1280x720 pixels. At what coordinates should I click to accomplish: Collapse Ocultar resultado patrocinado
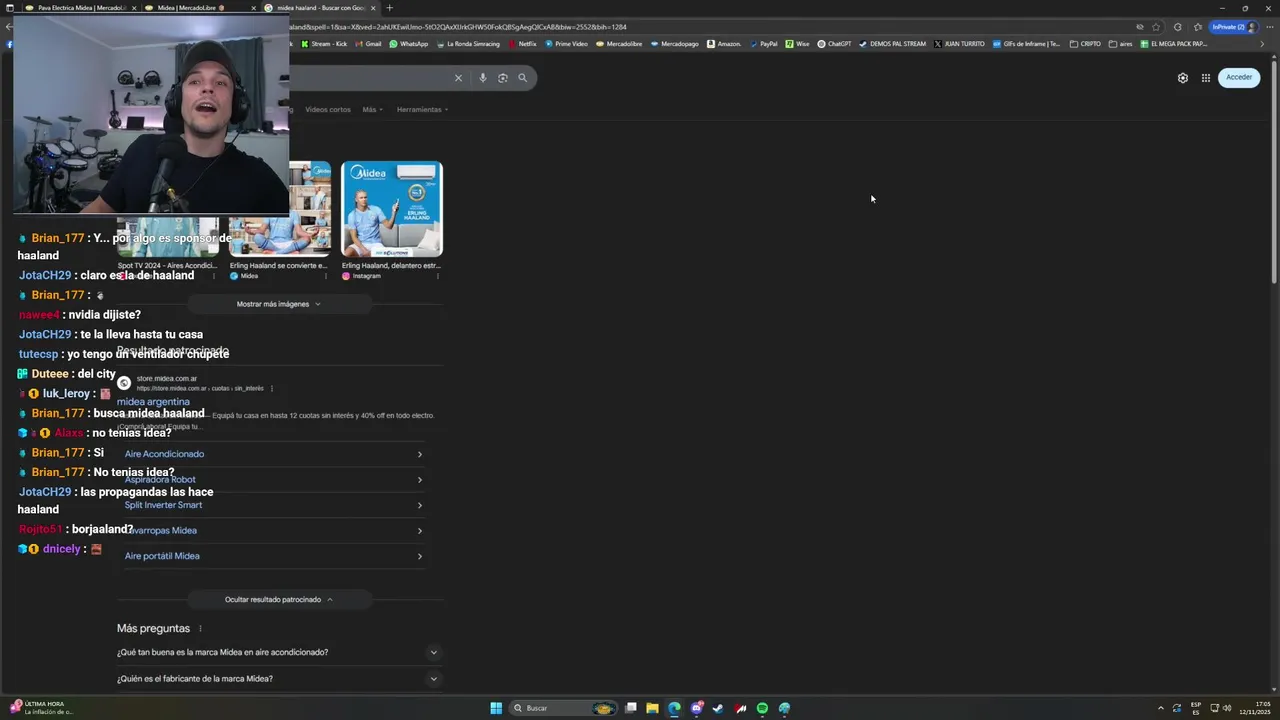278,599
